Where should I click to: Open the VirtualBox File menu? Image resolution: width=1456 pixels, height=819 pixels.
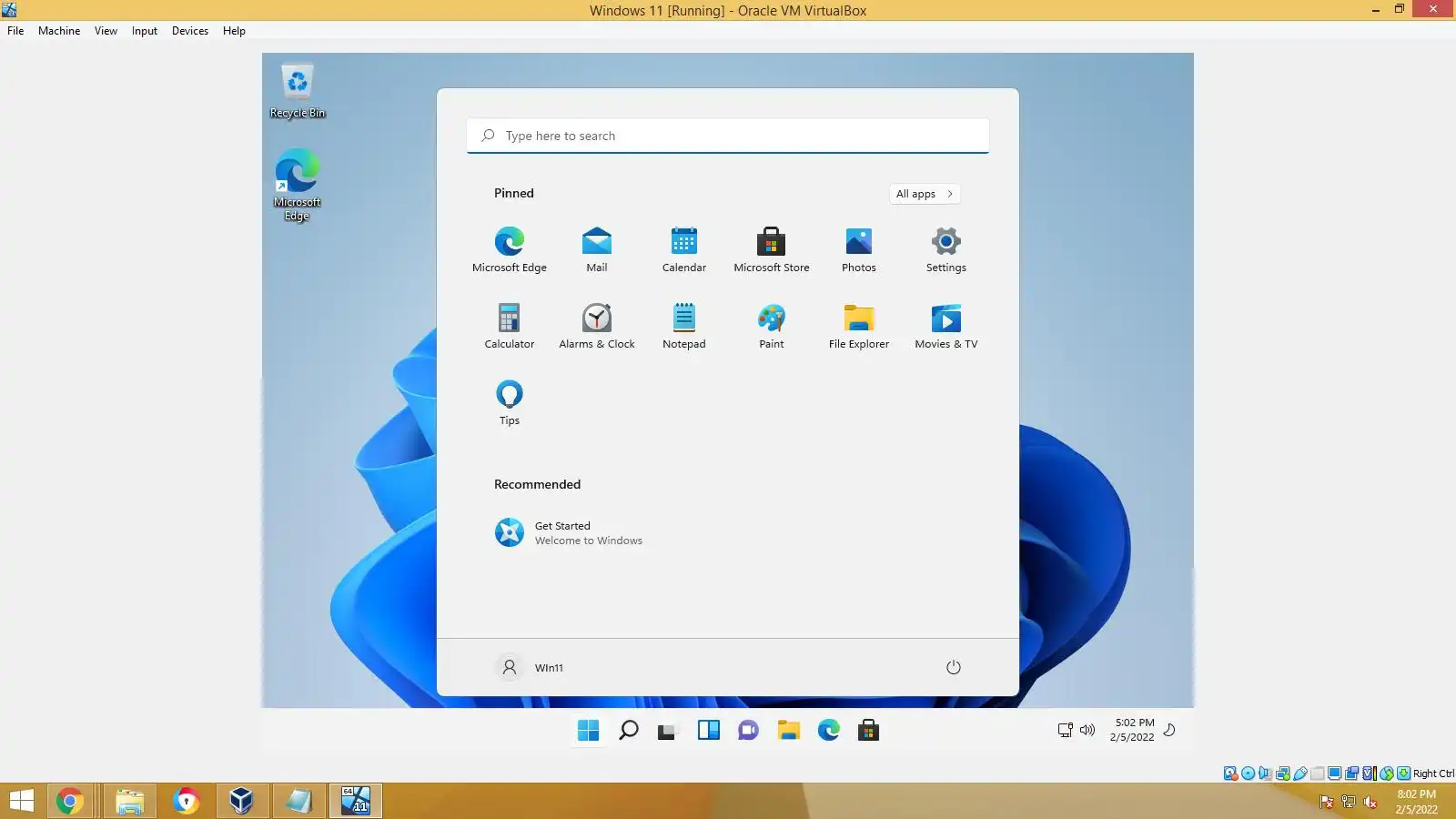point(15,31)
